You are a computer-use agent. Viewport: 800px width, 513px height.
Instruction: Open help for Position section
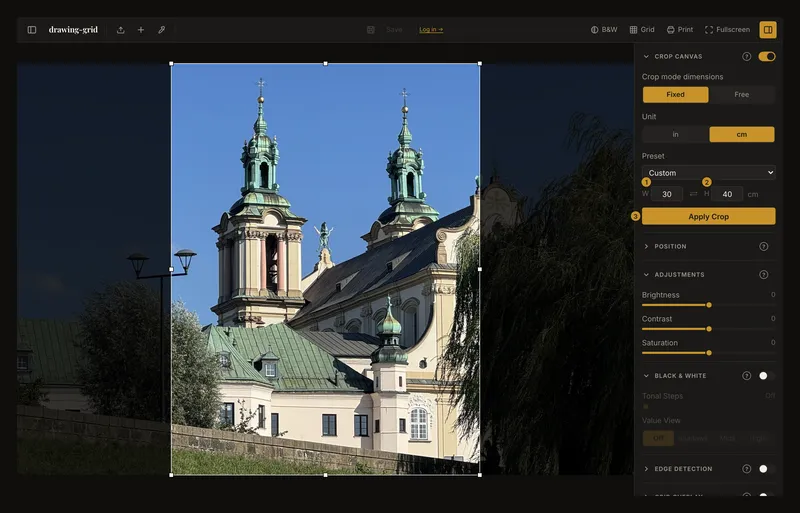point(763,247)
